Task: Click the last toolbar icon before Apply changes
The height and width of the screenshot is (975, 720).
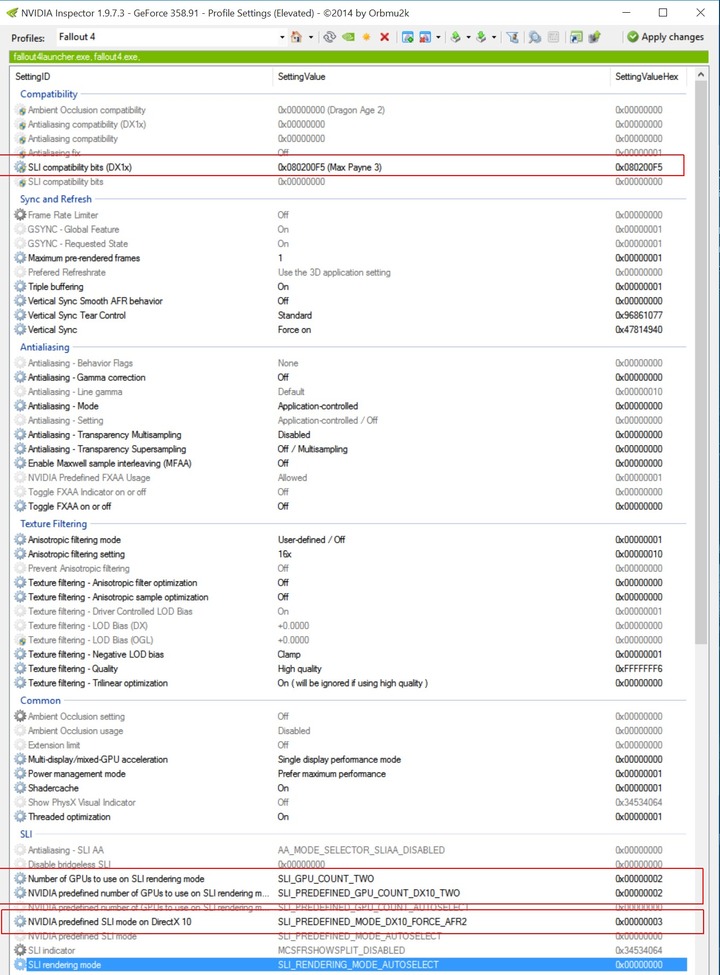Action: pyautogui.click(x=594, y=37)
